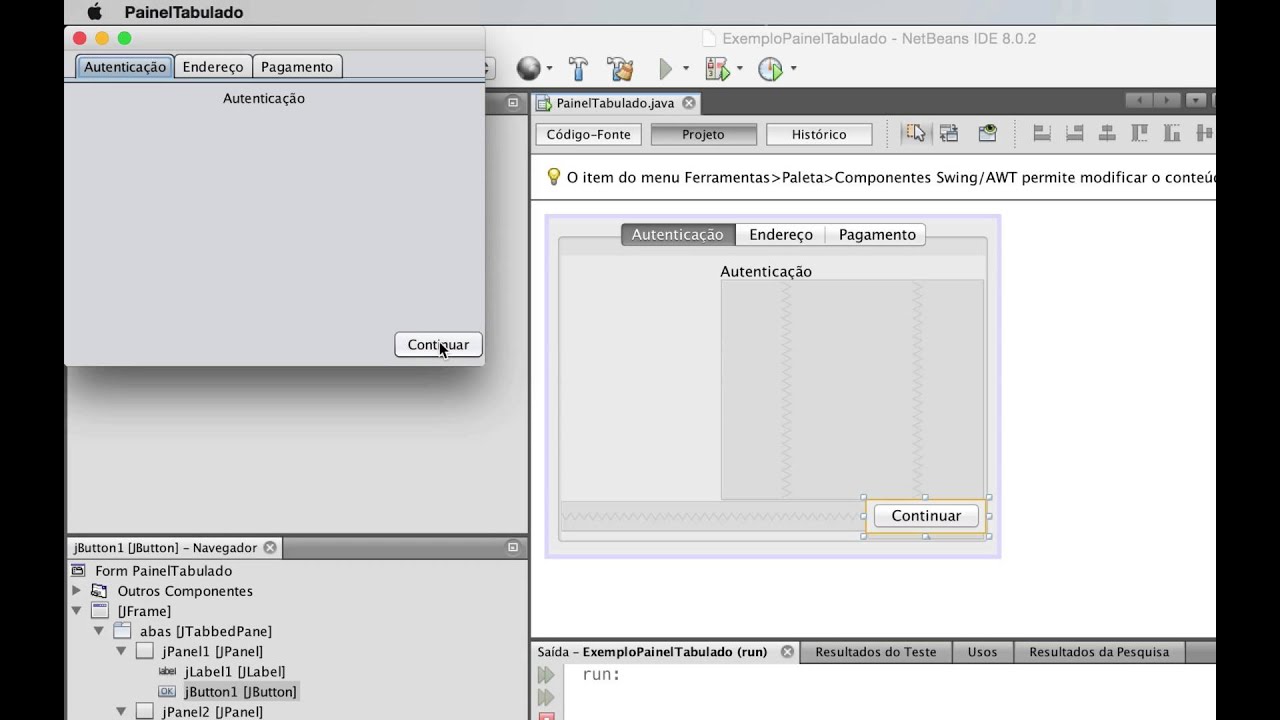Click the JFrame window icon in navigator

click(x=100, y=611)
